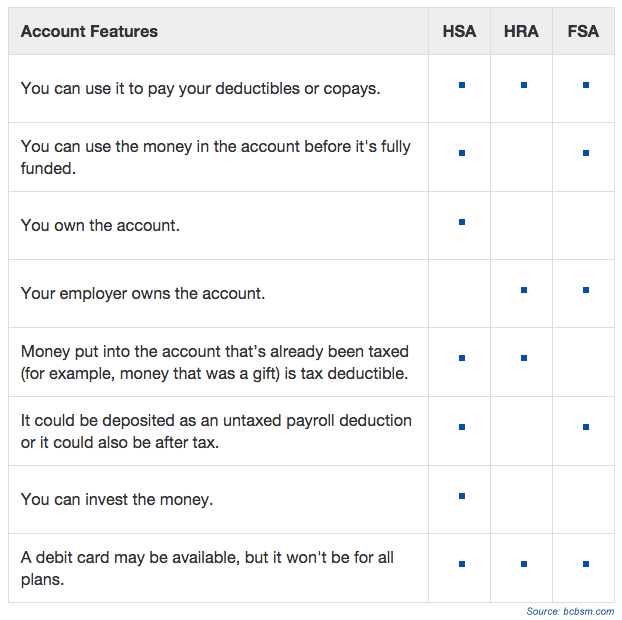Click HSA marker for 'You can invest the money'
Image resolution: width=622 pixels, height=620 pixels.
(x=462, y=495)
